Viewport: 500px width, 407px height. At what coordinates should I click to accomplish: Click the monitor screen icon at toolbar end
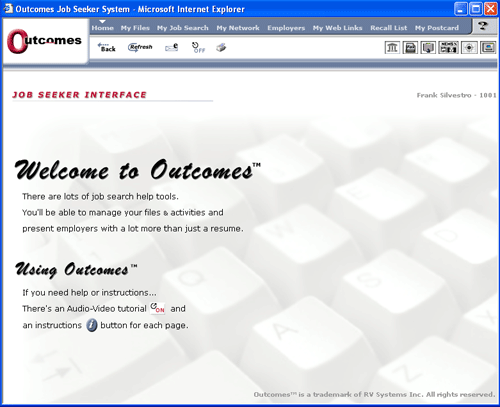(488, 48)
